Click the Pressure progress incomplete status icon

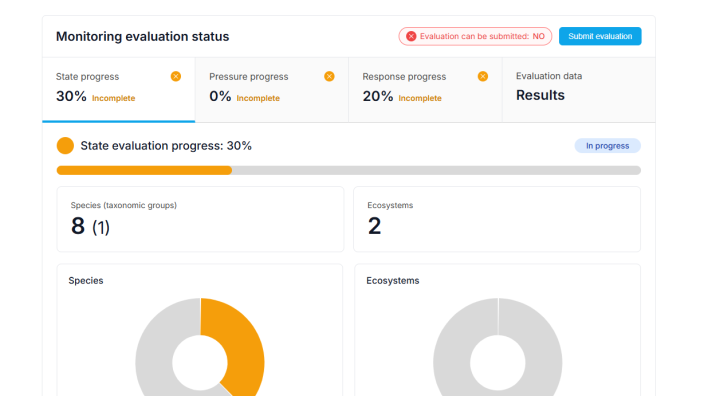coord(329,76)
